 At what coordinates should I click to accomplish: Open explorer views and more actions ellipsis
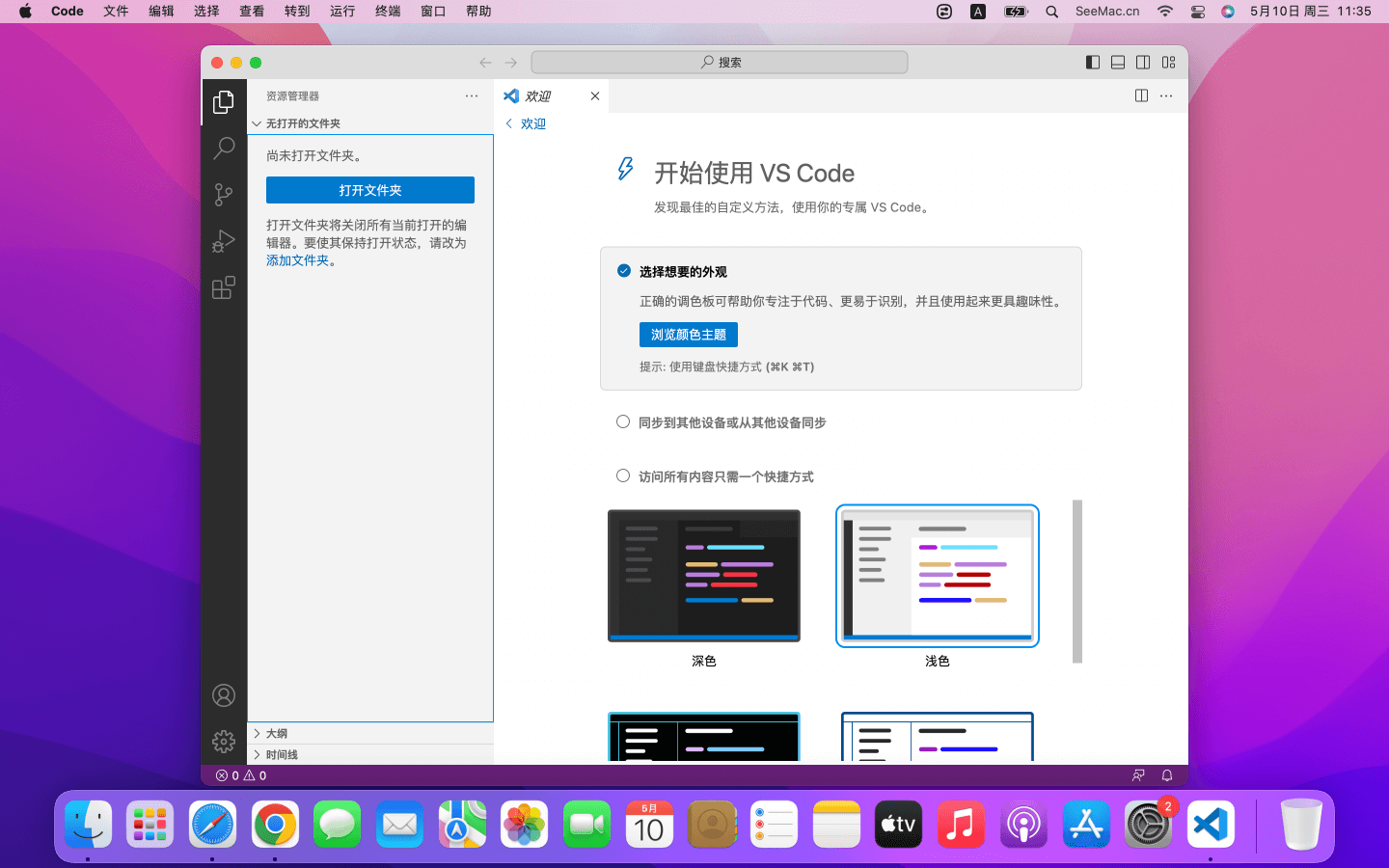point(472,95)
